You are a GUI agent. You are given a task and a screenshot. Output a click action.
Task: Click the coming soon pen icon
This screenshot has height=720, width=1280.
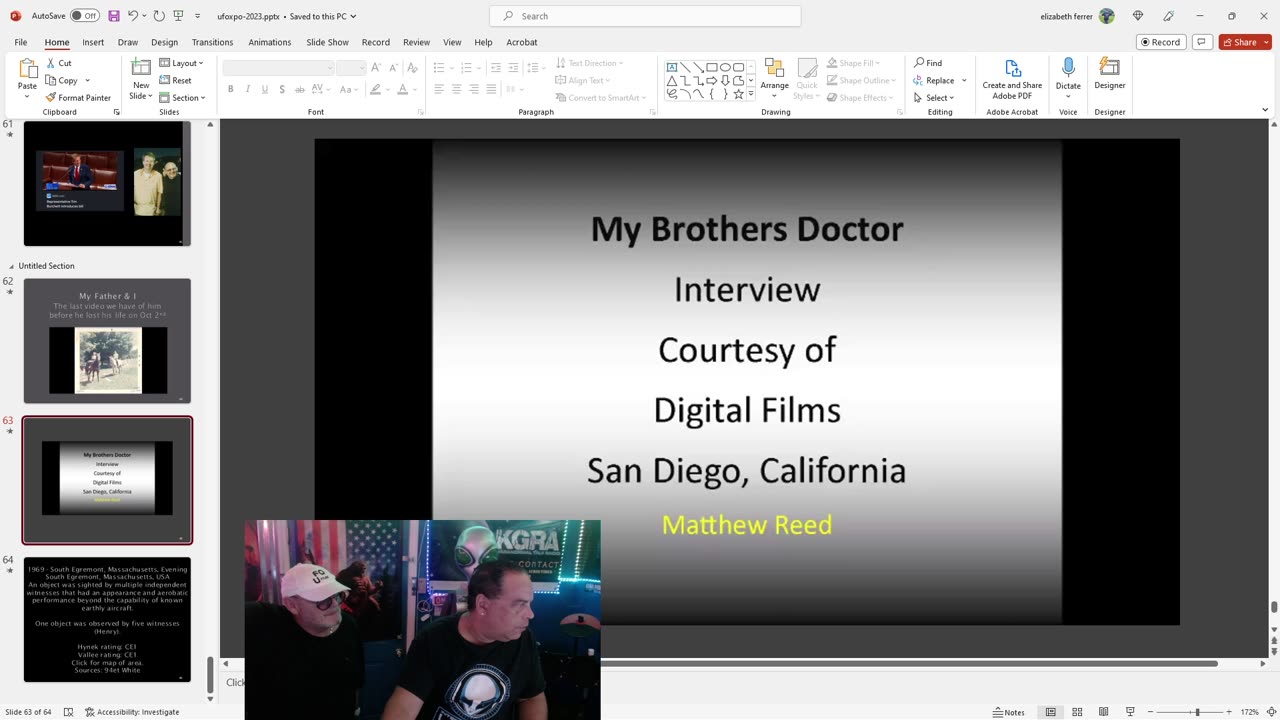[1168, 16]
